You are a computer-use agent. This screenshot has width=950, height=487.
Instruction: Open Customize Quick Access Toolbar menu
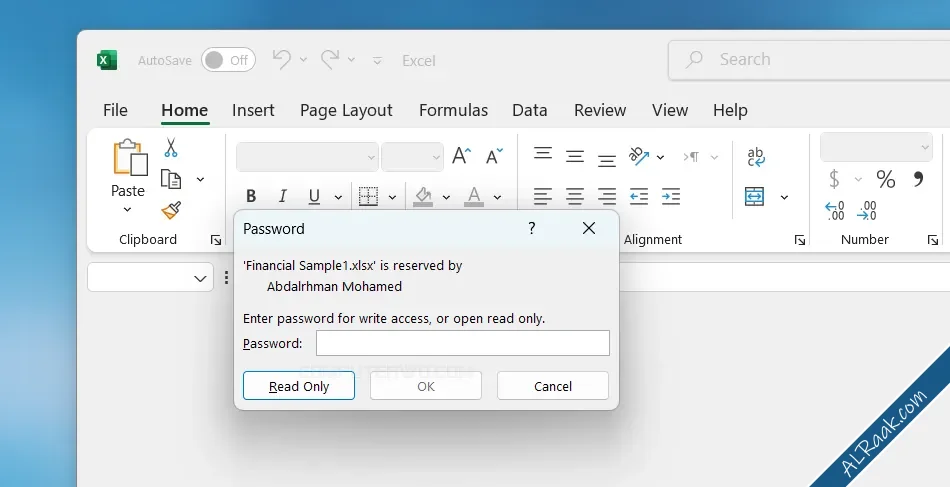pos(377,61)
